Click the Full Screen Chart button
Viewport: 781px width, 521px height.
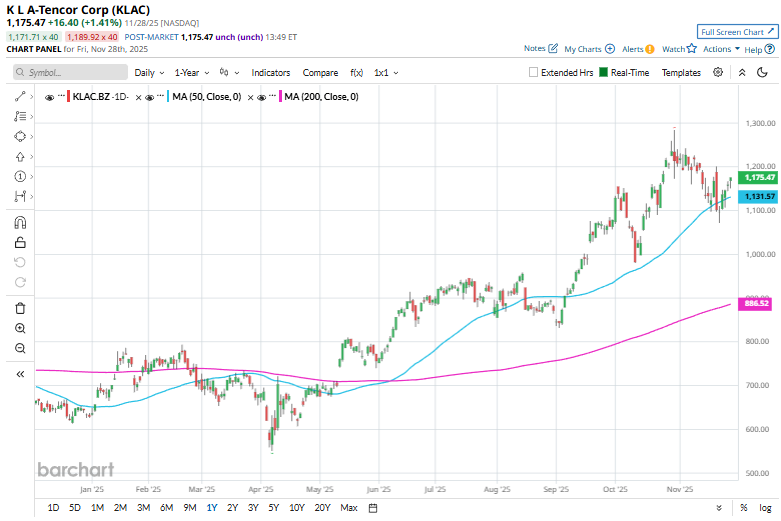point(736,32)
